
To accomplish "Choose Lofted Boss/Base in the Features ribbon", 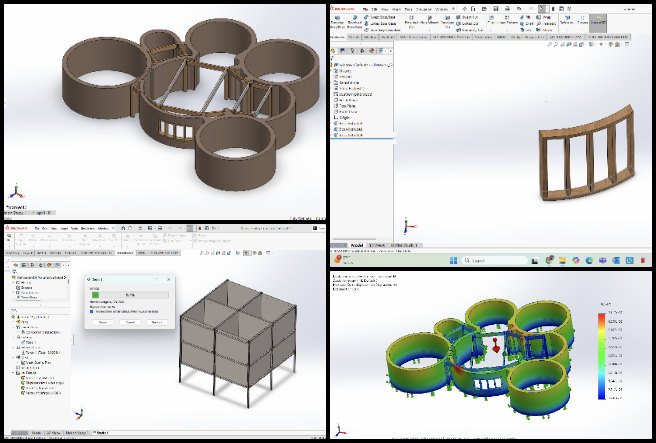I will click(x=380, y=24).
